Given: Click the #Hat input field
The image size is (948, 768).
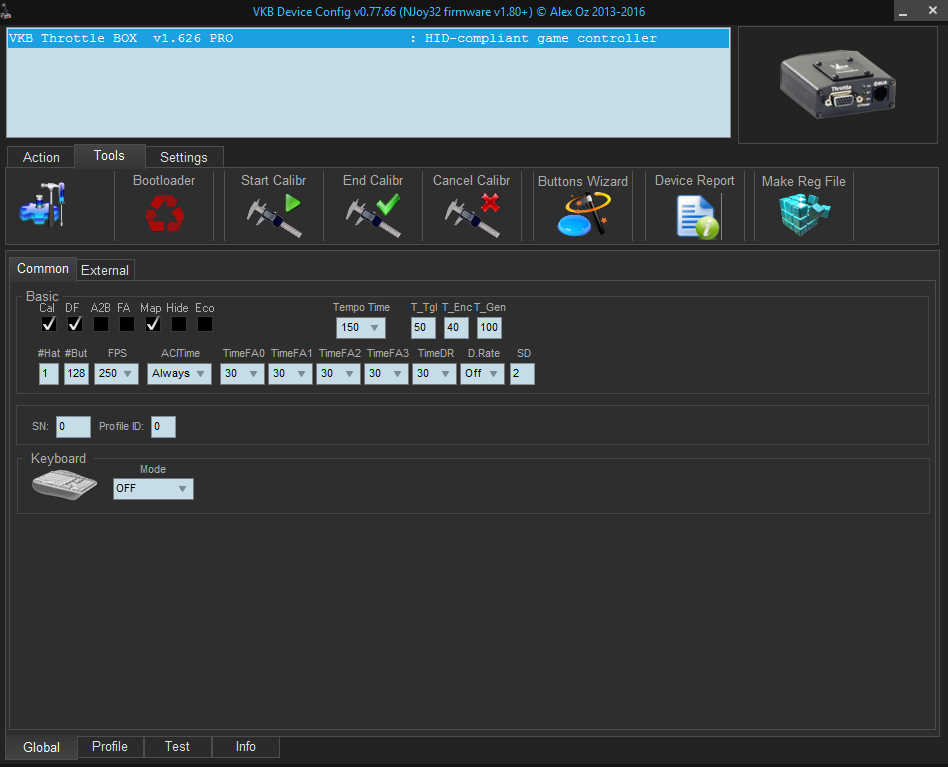Looking at the screenshot, I should 49,374.
